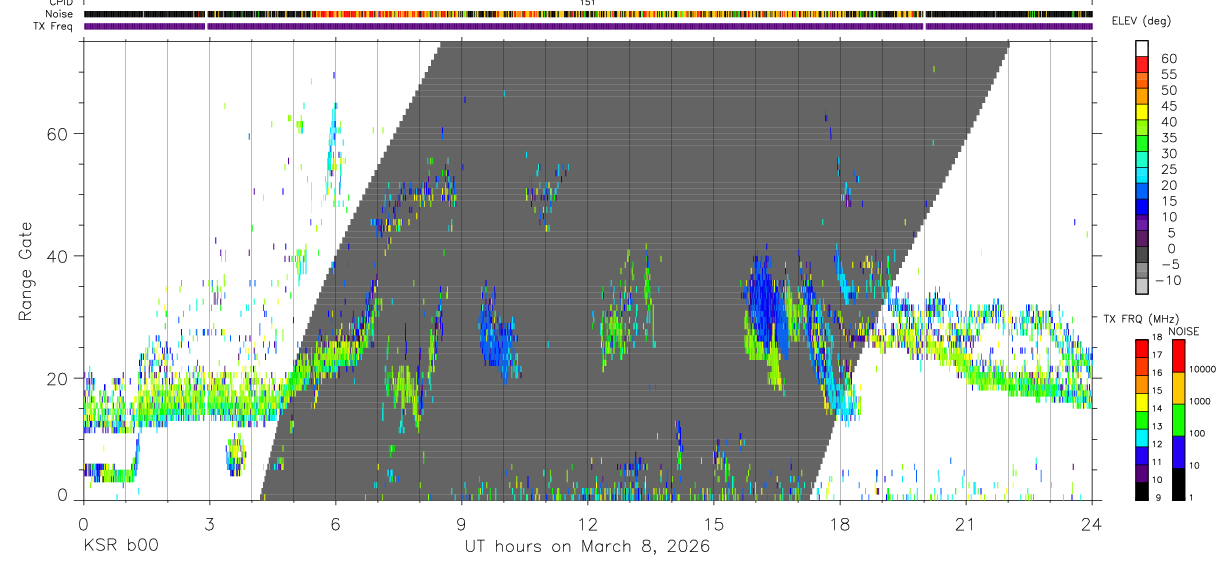
Task: Click the "ELEV (deg)" colorbar title
Action: pos(1142,21)
